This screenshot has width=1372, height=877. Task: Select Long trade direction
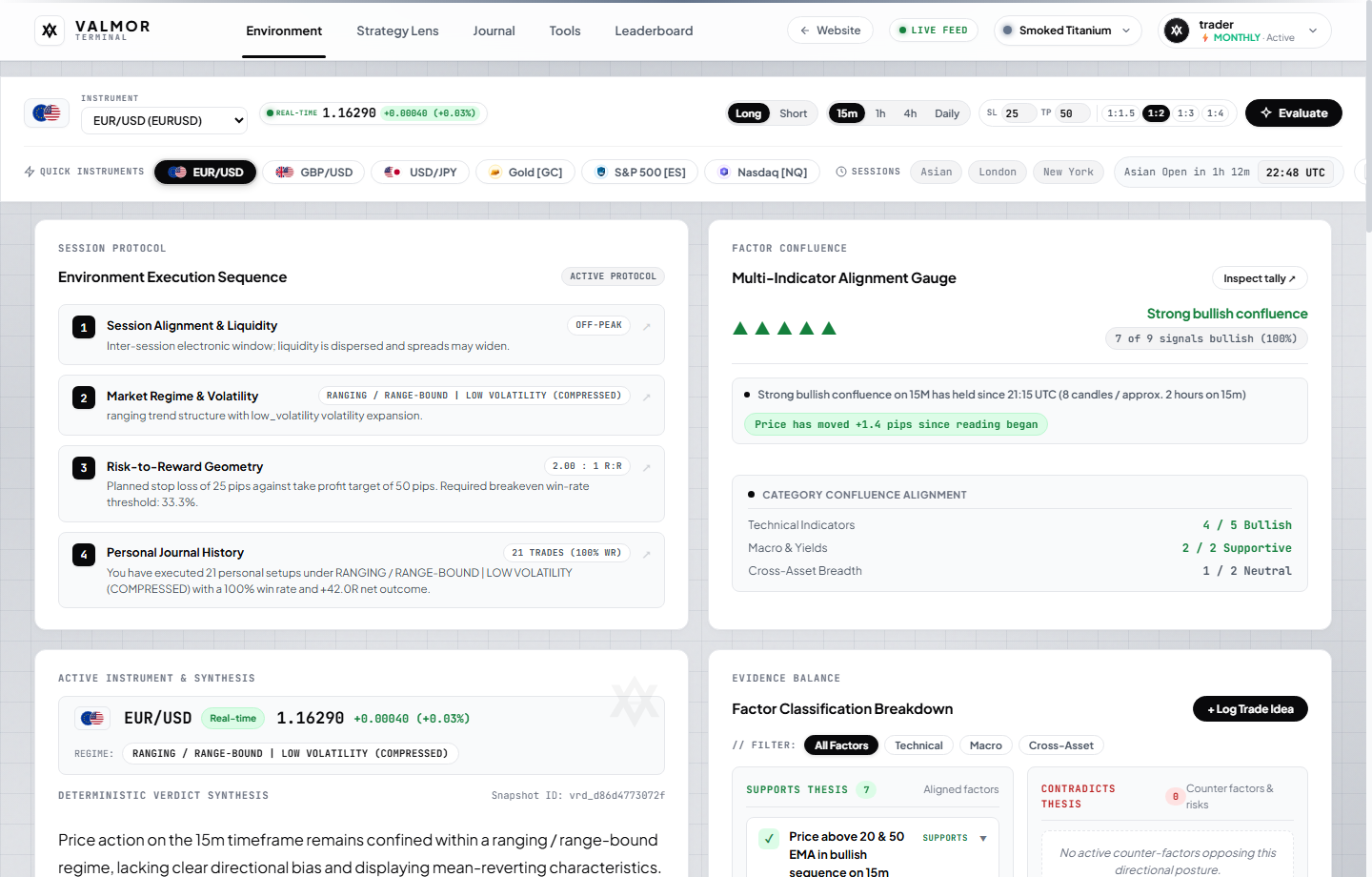pos(748,113)
